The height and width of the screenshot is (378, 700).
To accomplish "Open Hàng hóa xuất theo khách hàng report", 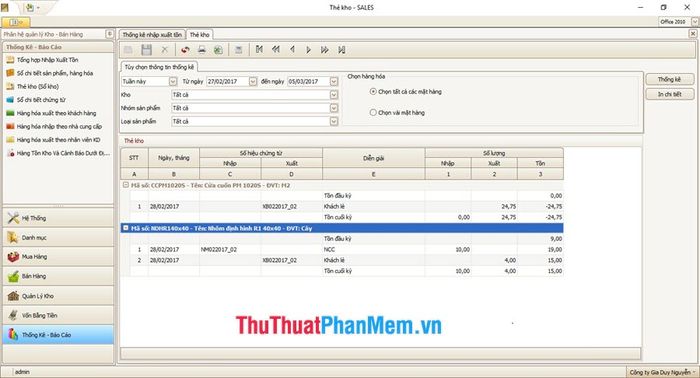I will coord(56,113).
